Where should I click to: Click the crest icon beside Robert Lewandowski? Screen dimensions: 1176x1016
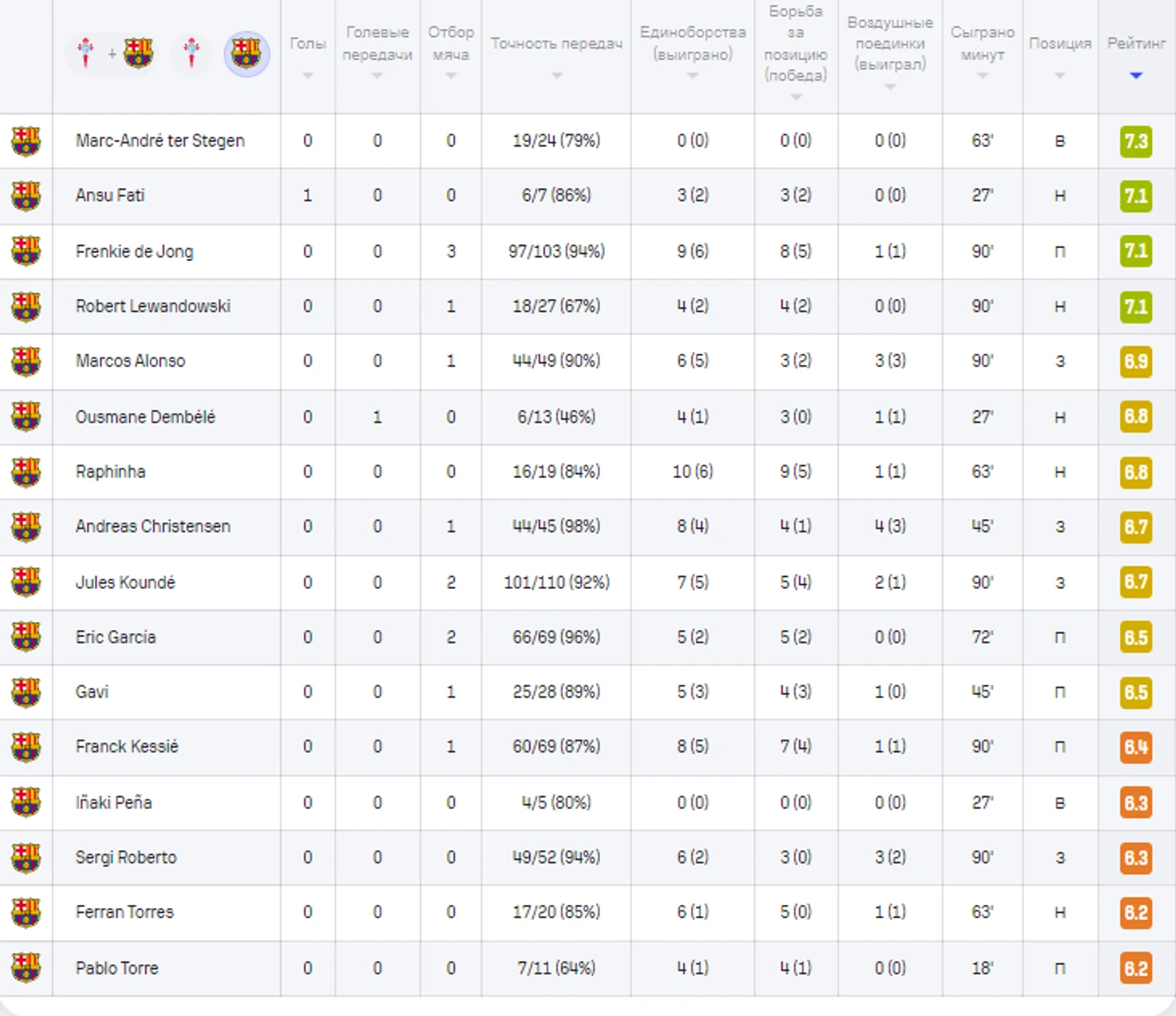tap(26, 306)
